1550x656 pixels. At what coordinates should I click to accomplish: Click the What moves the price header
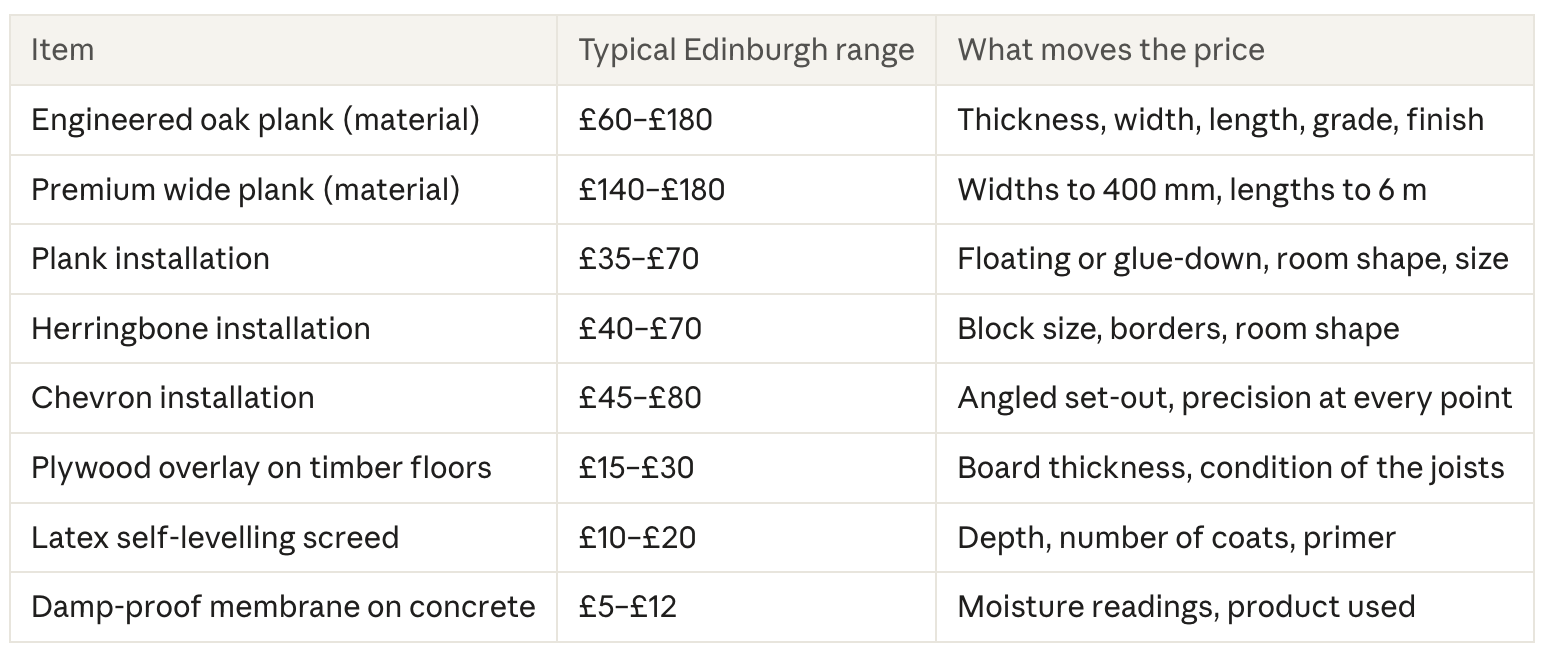(x=1234, y=50)
